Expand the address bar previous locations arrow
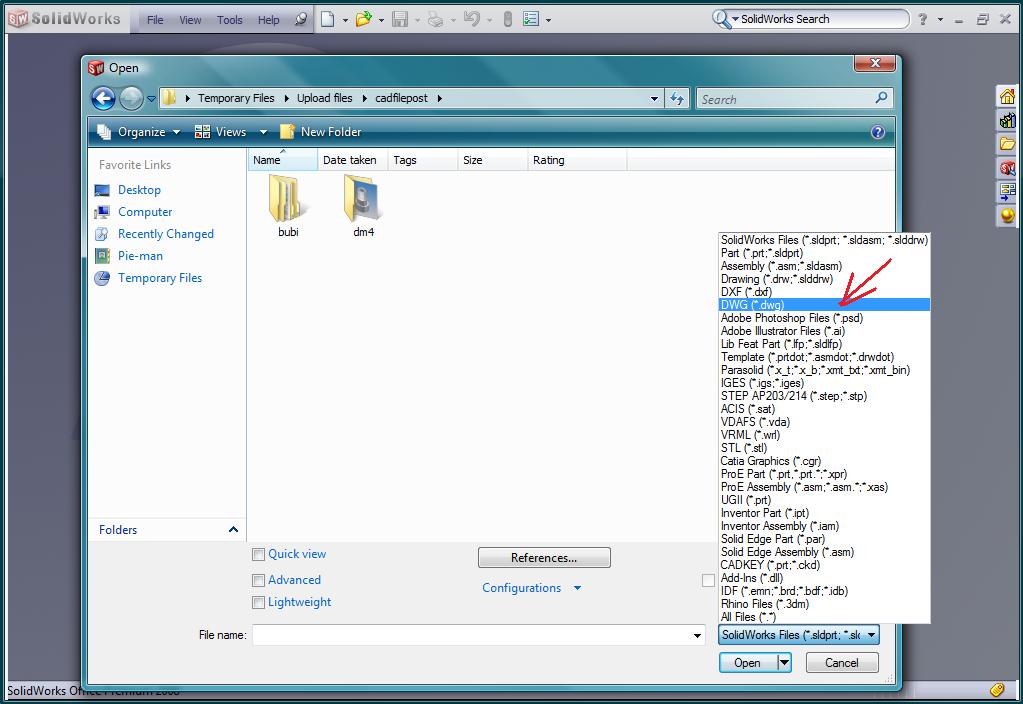This screenshot has height=704, width=1023. (x=654, y=99)
